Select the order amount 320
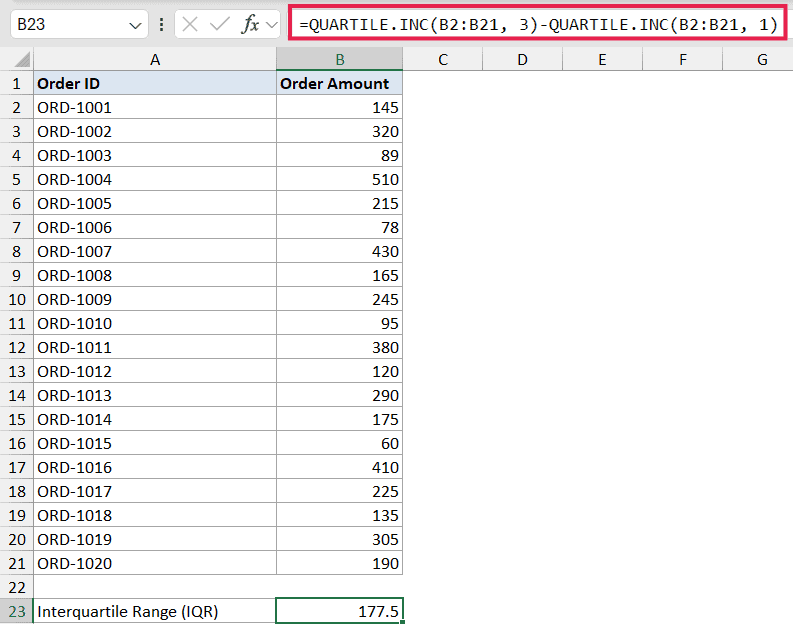This screenshot has height=624, width=793. pos(339,131)
